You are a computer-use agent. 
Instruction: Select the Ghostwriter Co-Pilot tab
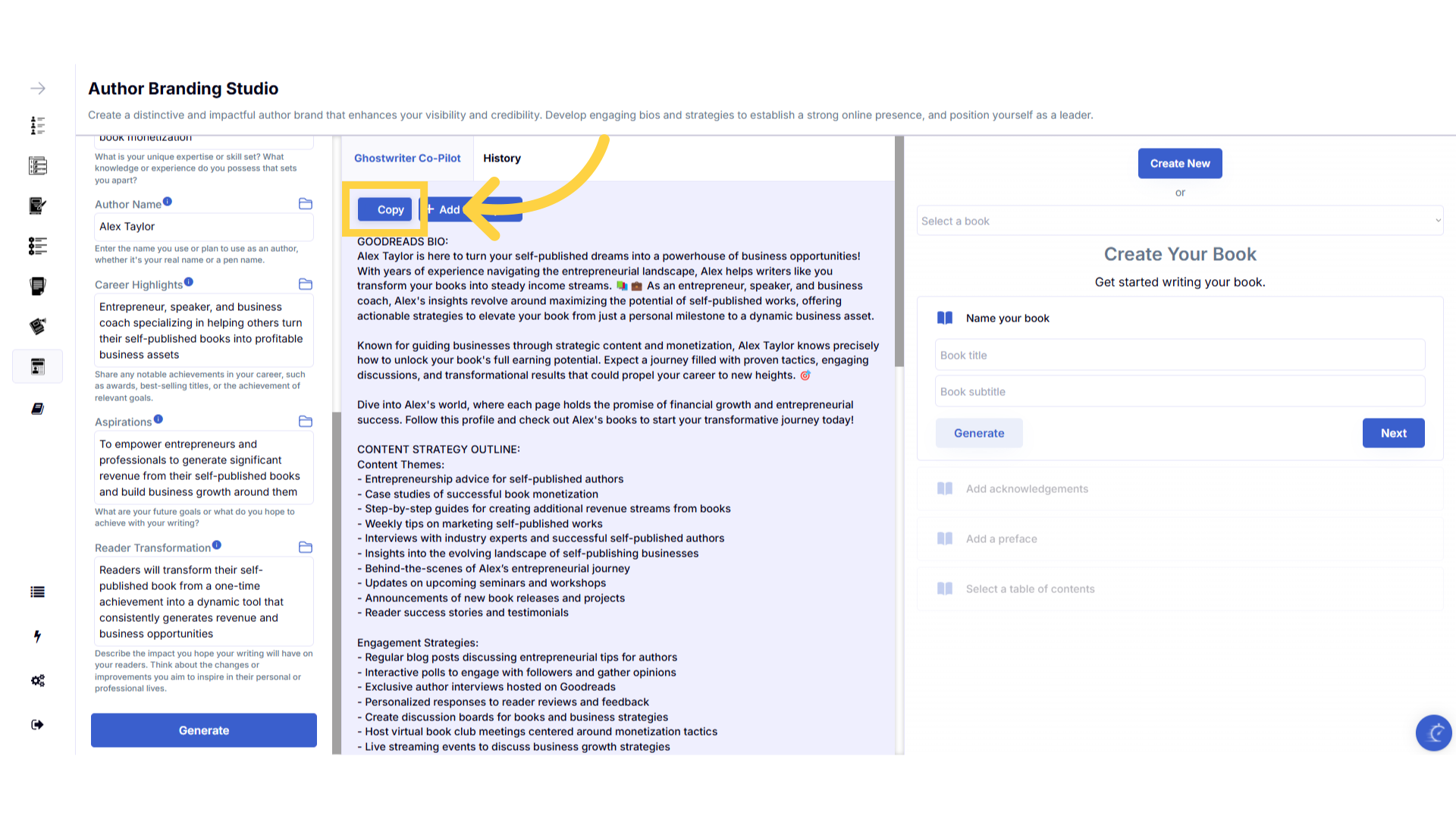407,158
